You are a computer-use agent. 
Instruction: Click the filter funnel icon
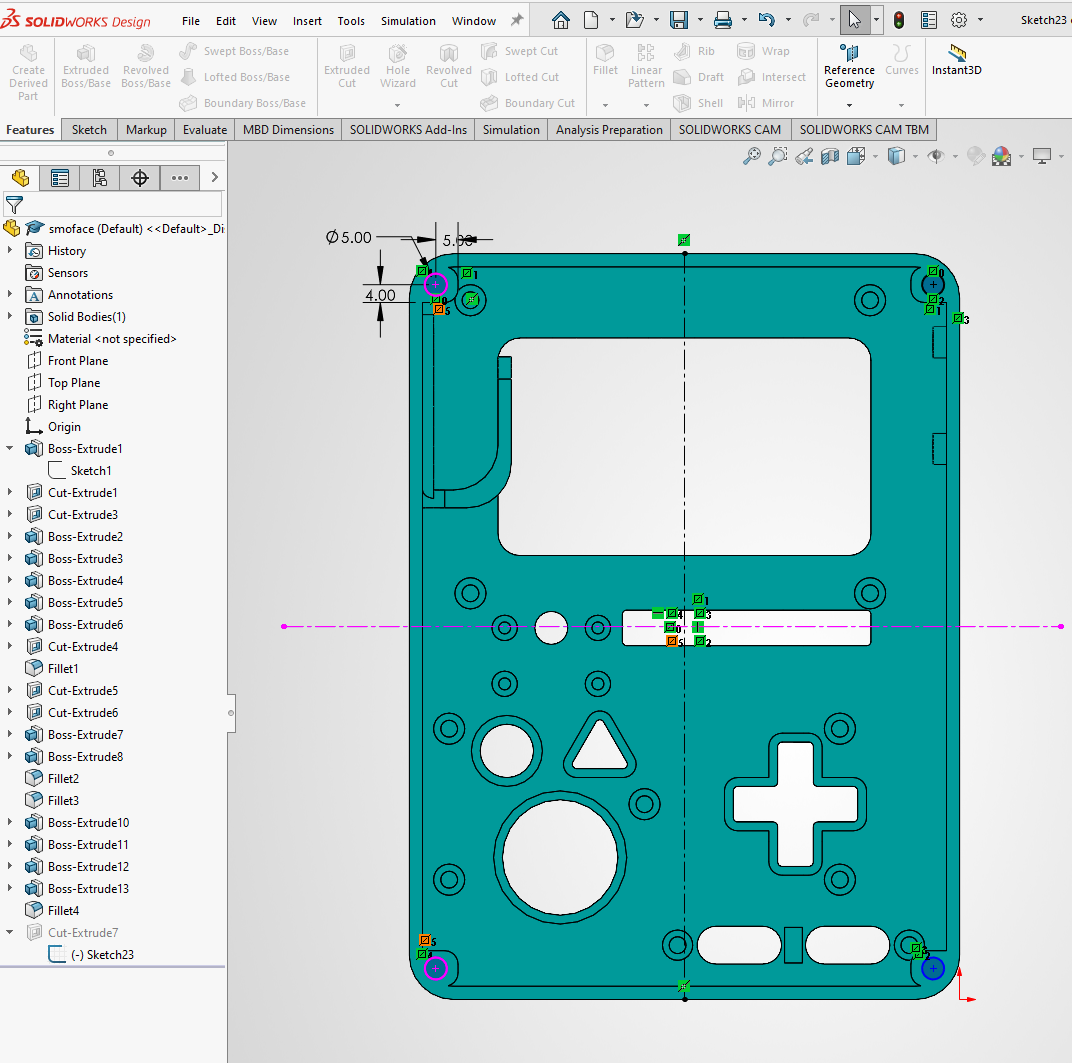pyautogui.click(x=14, y=204)
